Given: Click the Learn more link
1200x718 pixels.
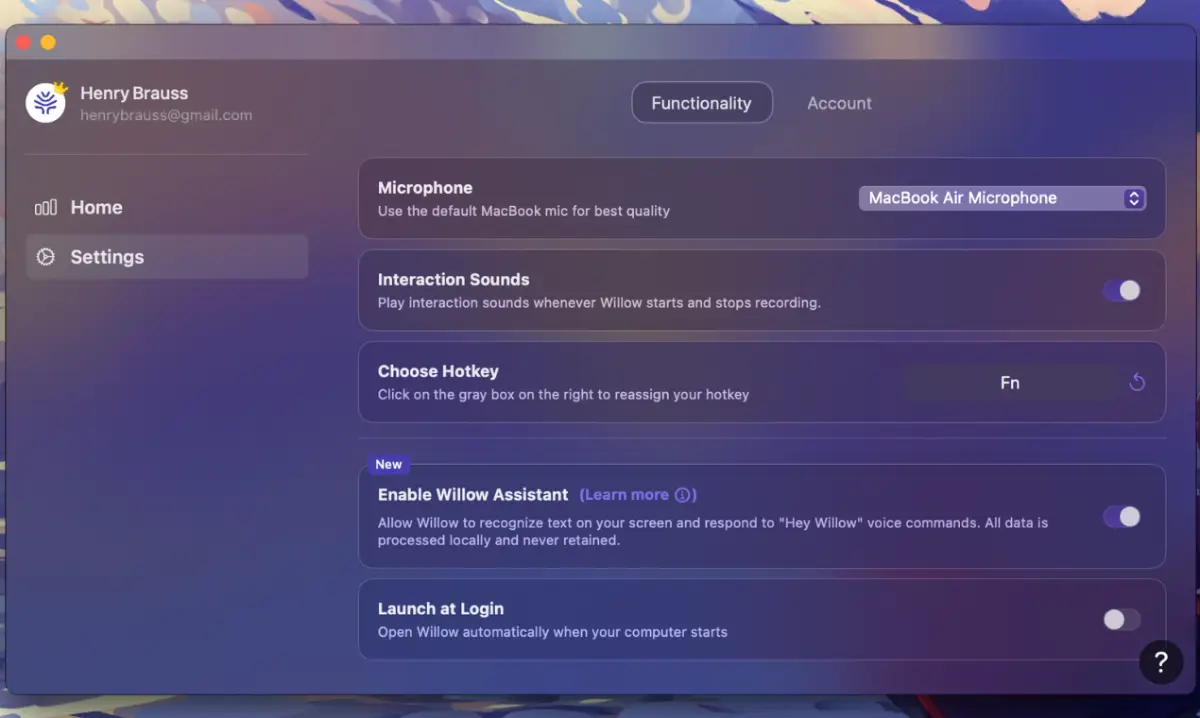Looking at the screenshot, I should pyautogui.click(x=626, y=495).
